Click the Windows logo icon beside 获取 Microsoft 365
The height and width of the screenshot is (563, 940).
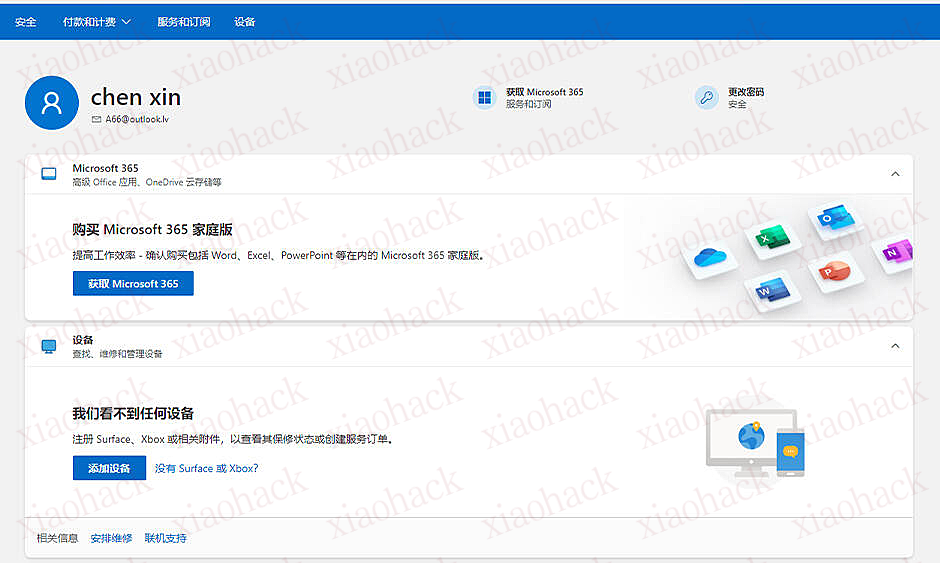(x=485, y=98)
